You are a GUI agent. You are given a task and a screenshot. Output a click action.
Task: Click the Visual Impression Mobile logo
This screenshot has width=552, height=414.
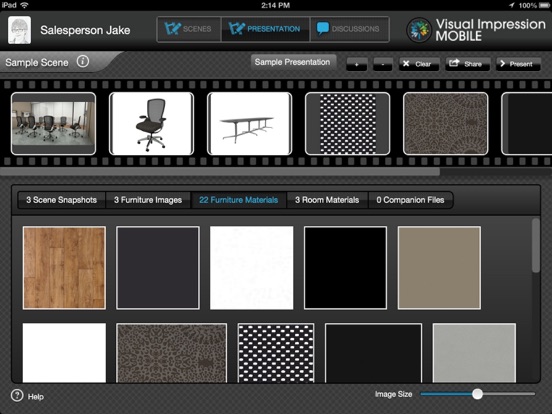pyautogui.click(x=419, y=30)
